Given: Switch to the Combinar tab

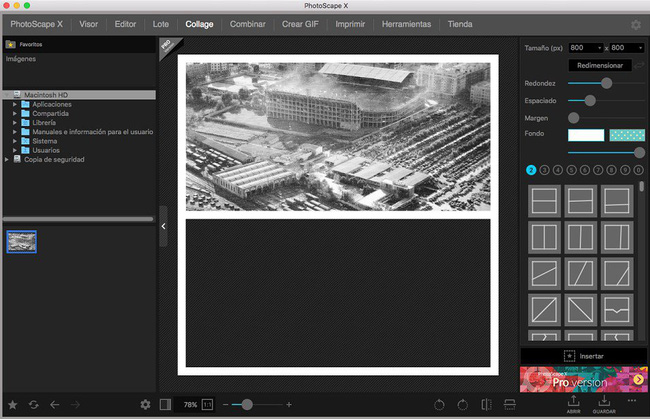Looking at the screenshot, I should 247,24.
